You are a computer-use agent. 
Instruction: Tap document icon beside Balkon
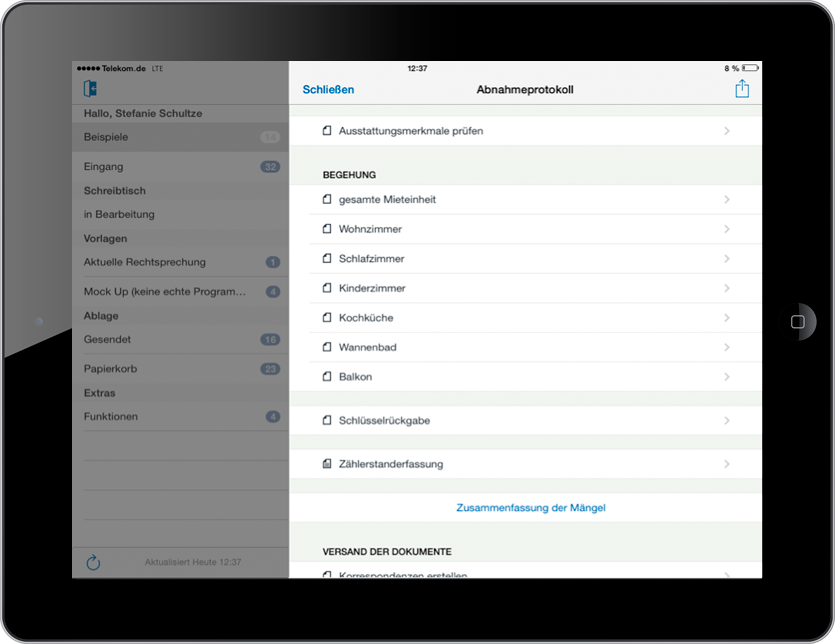(327, 377)
